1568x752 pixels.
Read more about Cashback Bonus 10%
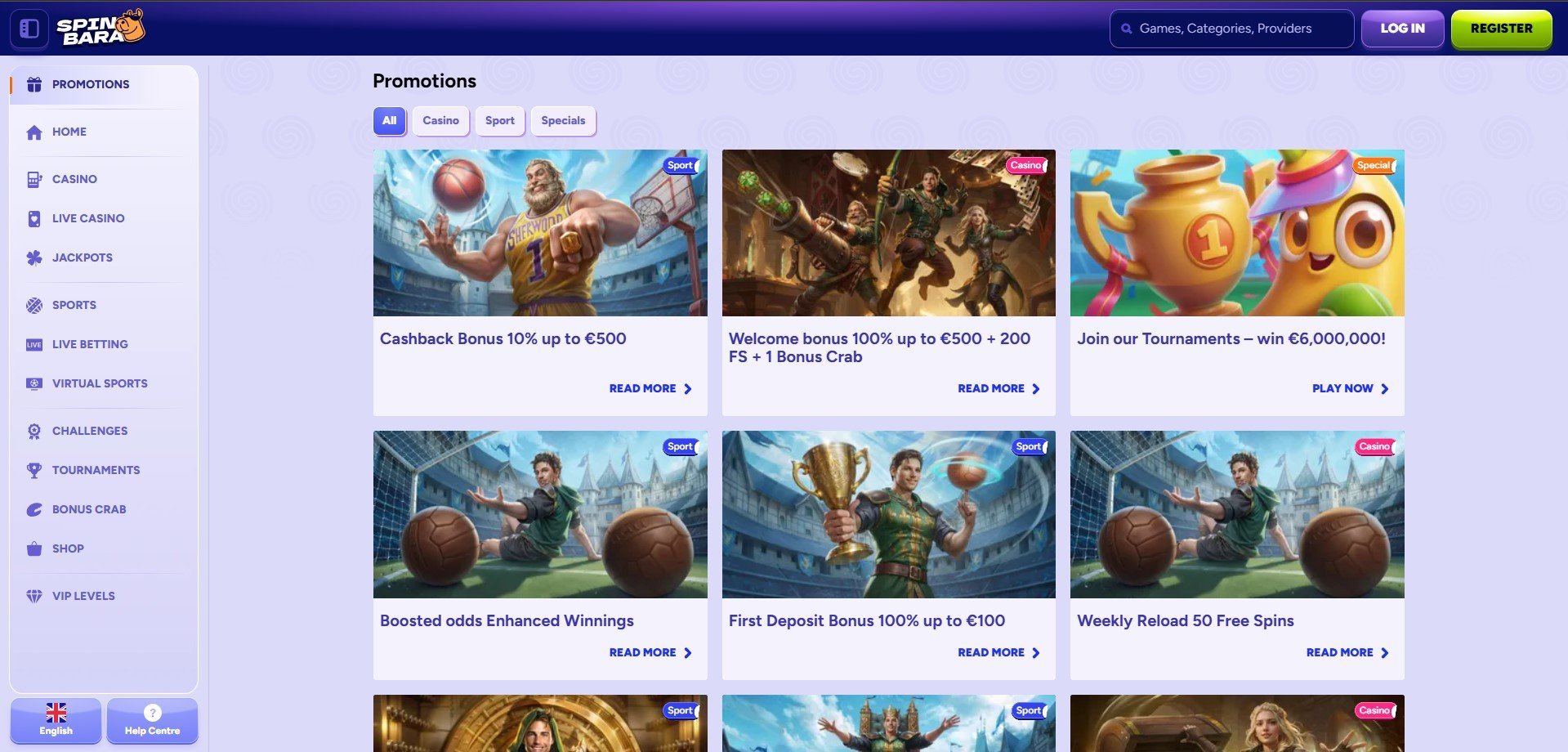[650, 389]
